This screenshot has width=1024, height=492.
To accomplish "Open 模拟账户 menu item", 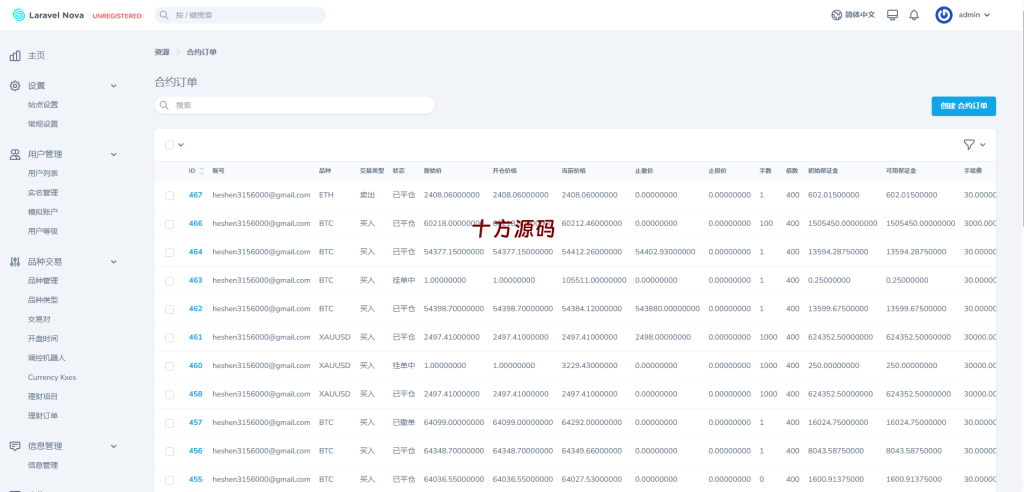I will (x=43, y=212).
